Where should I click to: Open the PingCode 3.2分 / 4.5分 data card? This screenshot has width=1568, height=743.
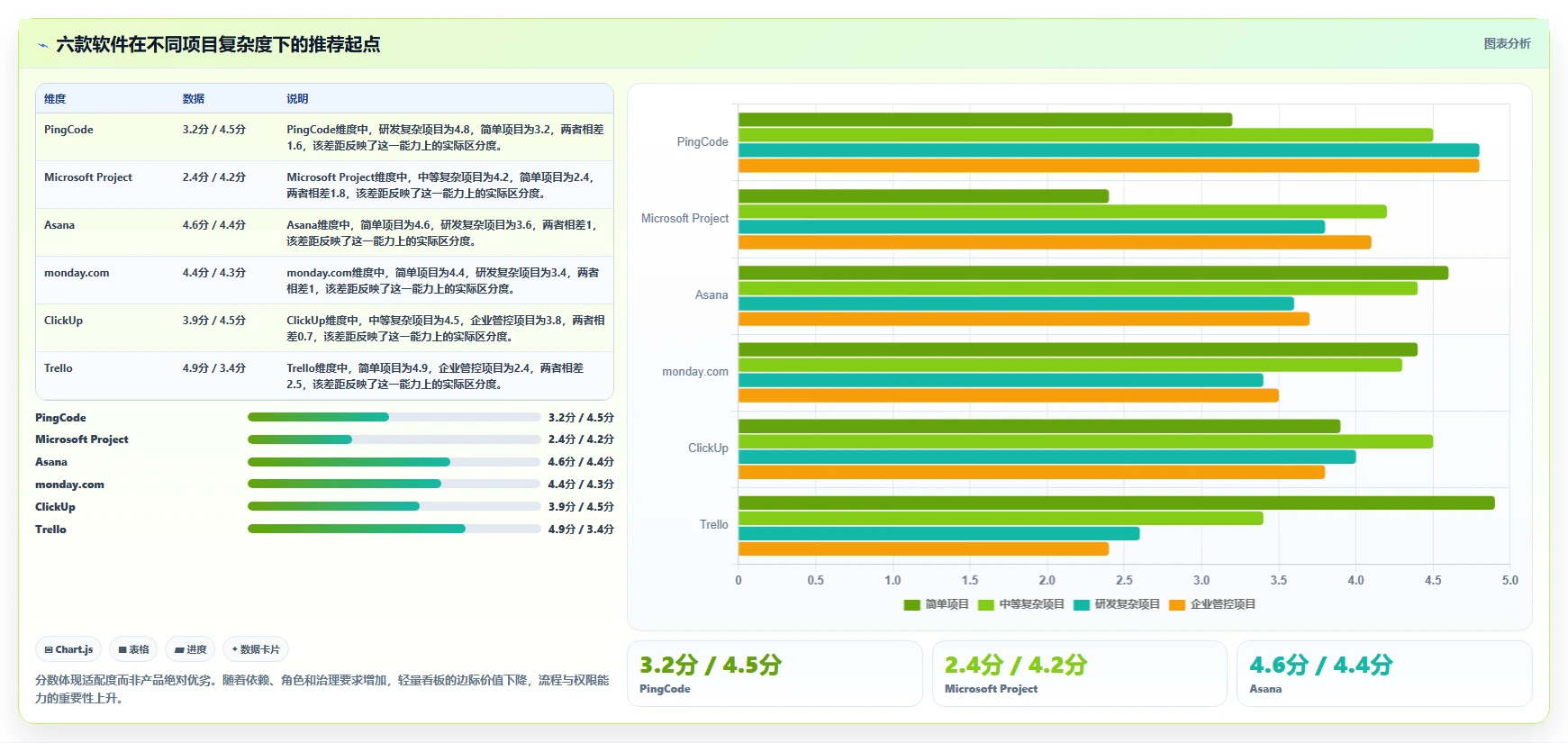[775, 674]
